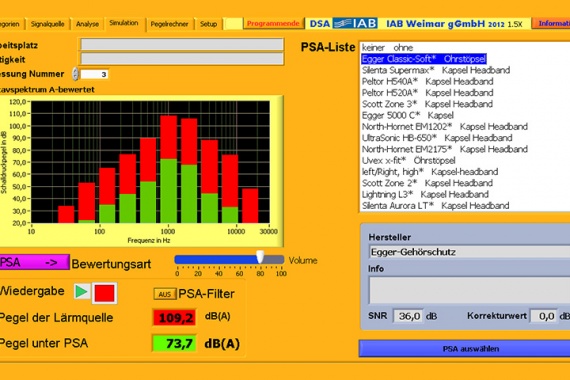Click the tallest 1000 Hz spectrum bar

tap(168, 169)
